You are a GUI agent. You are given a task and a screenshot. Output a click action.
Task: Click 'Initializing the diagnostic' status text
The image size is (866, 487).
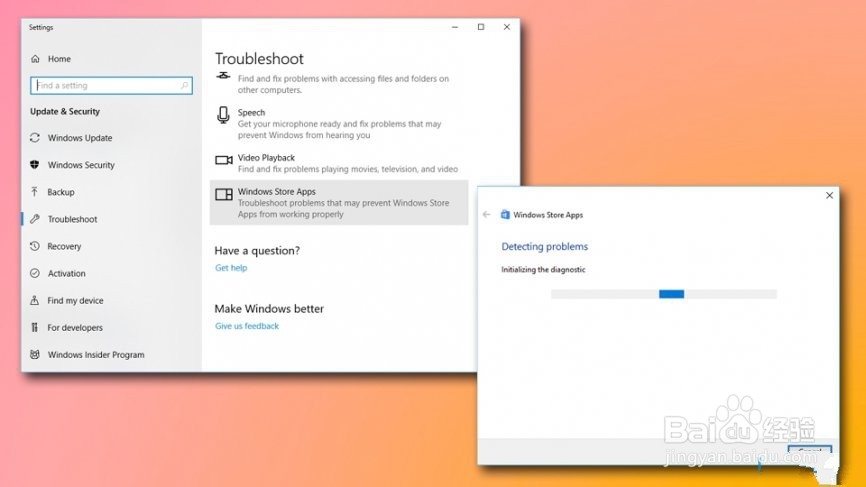543,269
